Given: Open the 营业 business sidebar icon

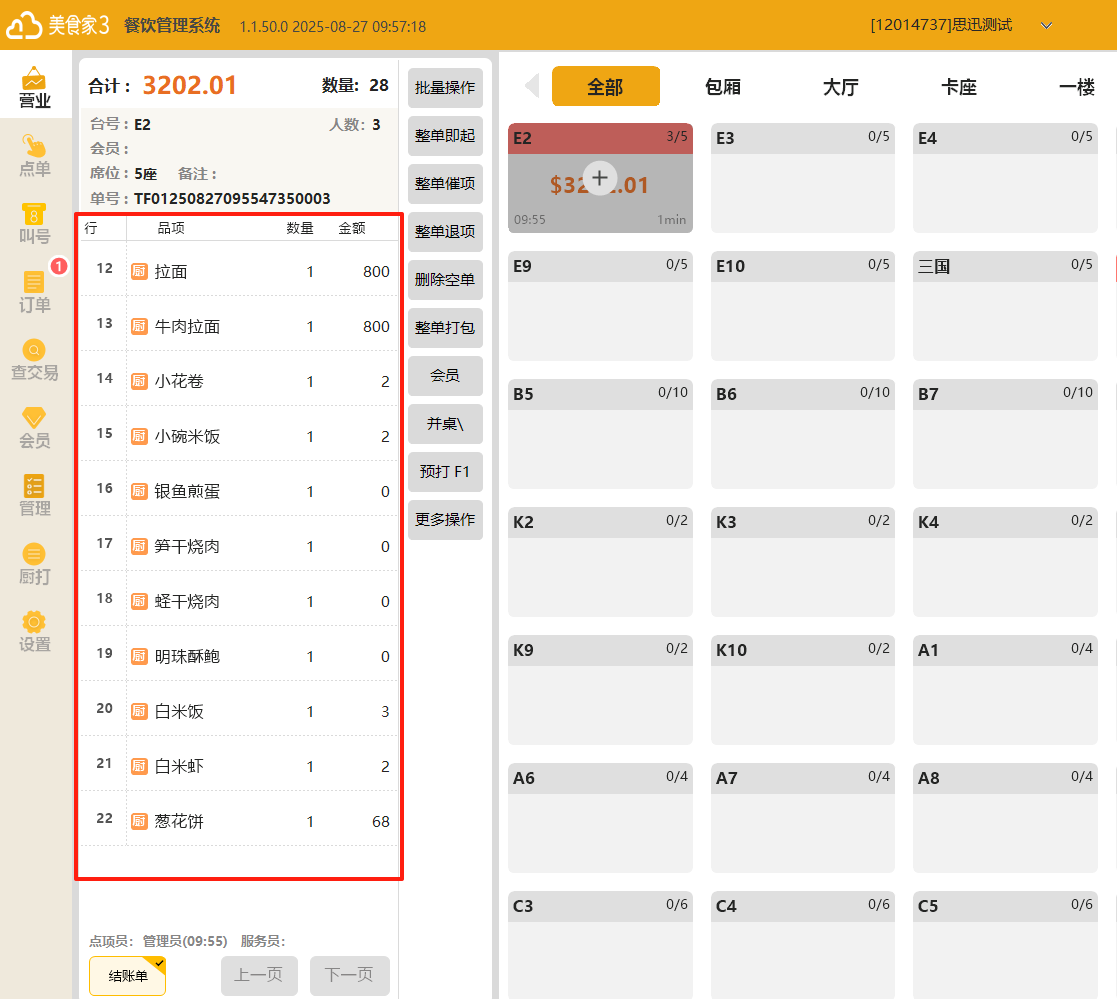Looking at the screenshot, I should coord(35,88).
